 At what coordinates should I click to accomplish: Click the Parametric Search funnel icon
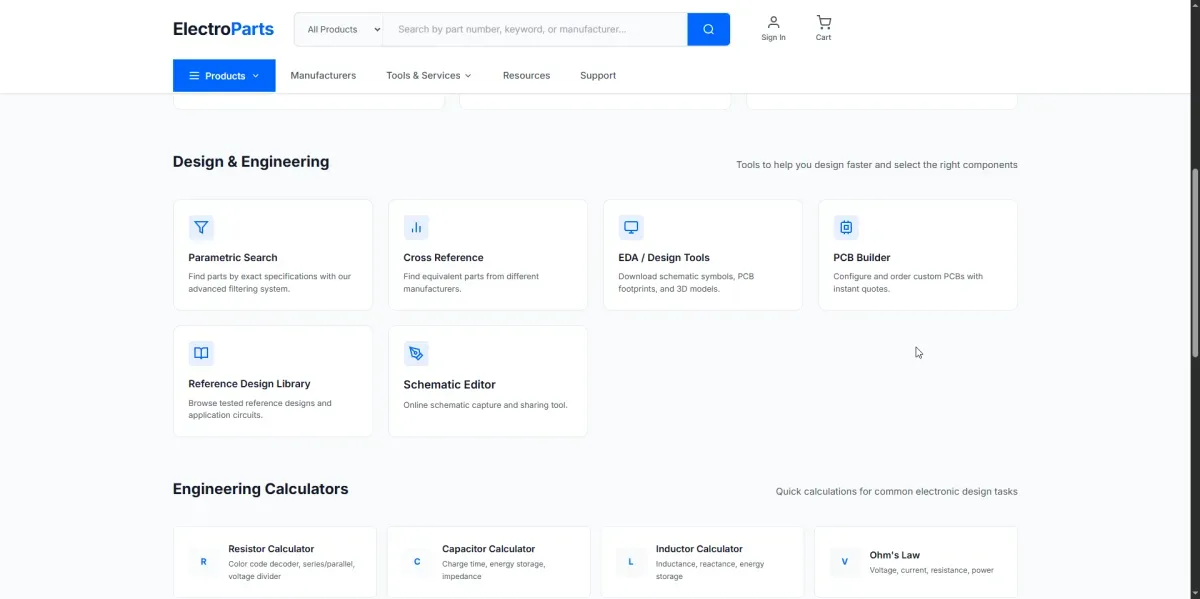201,227
